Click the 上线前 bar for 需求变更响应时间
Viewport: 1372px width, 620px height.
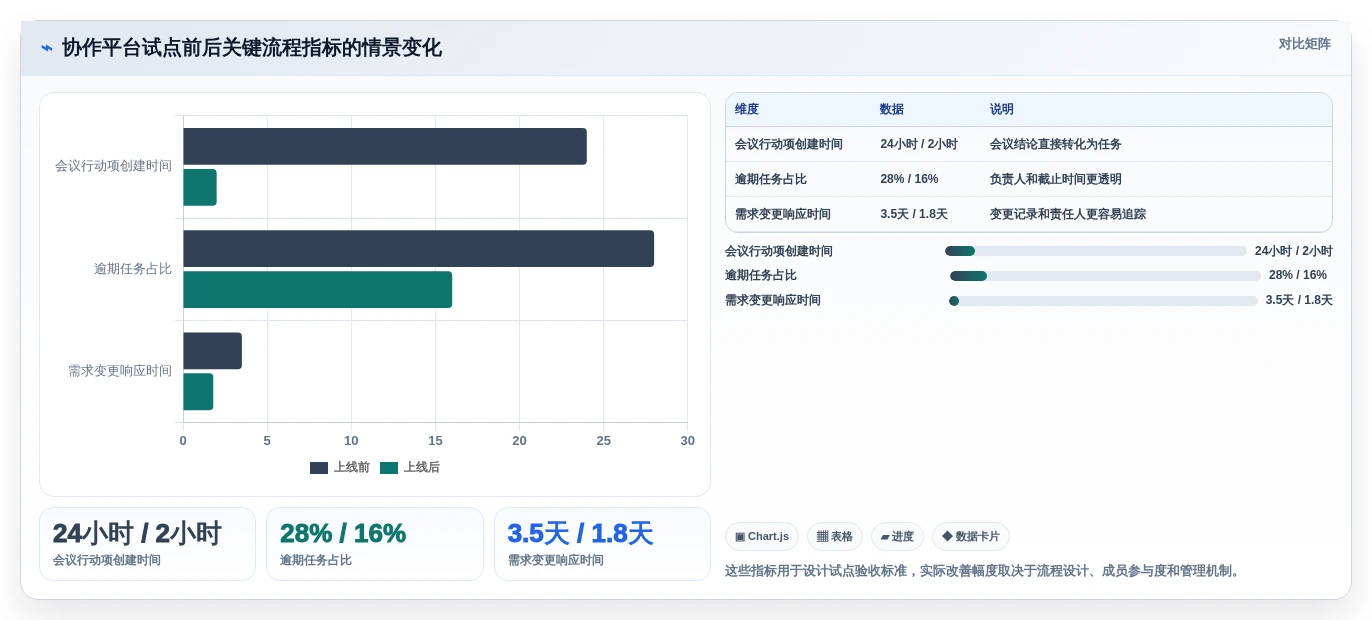(x=212, y=351)
